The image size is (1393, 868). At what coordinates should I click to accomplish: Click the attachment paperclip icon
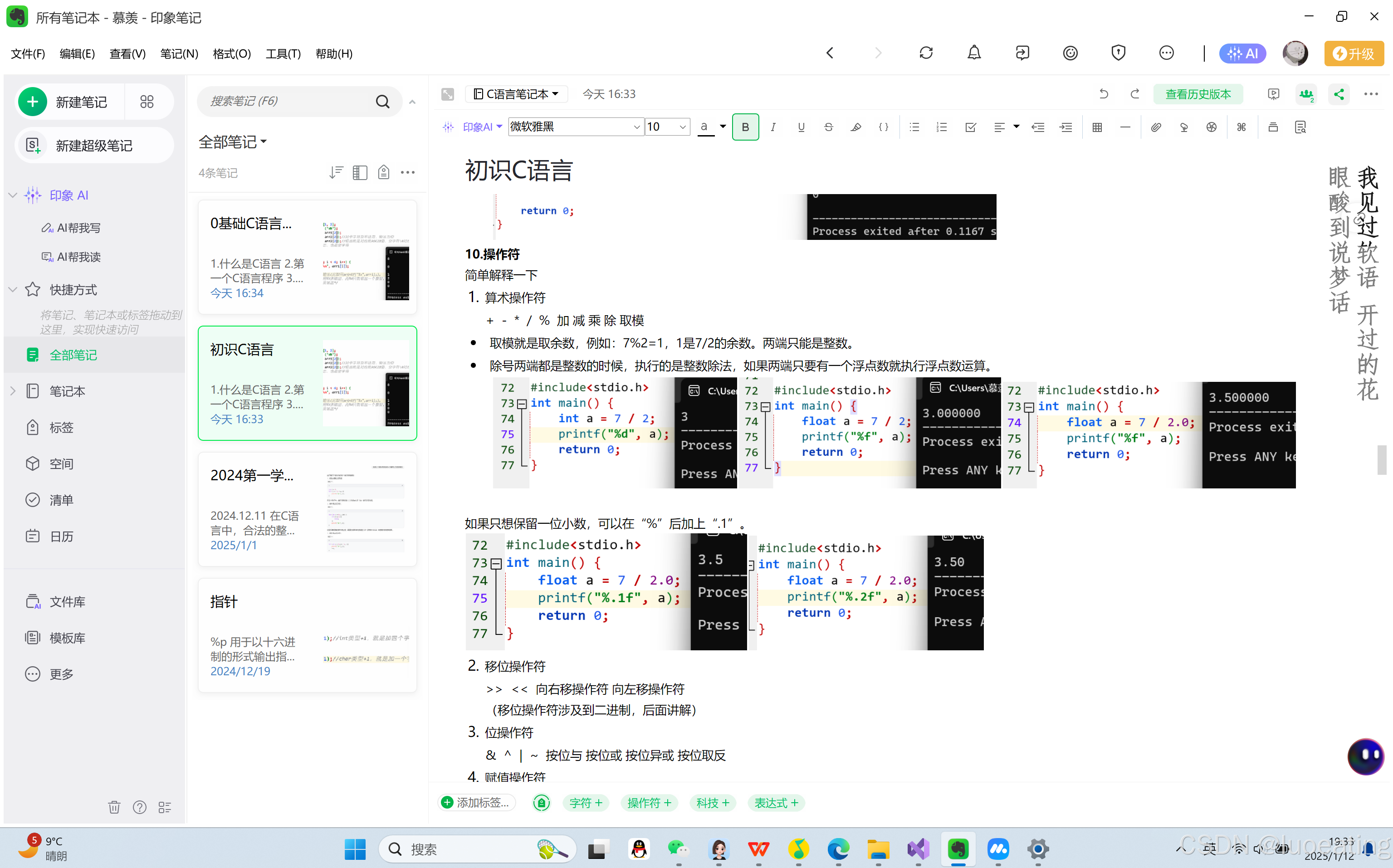[1156, 127]
